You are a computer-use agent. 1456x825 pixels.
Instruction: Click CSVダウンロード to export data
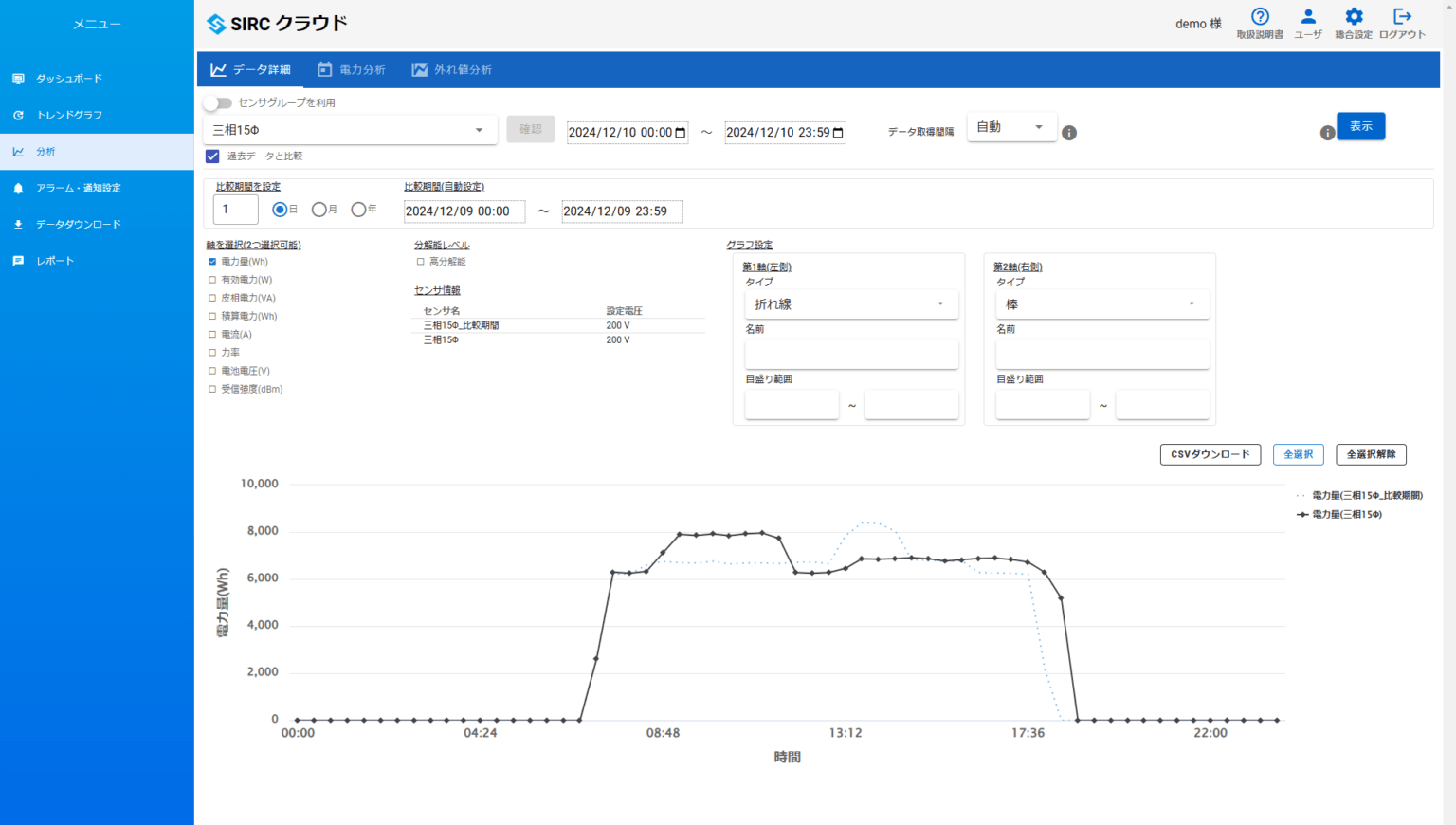[1210, 454]
